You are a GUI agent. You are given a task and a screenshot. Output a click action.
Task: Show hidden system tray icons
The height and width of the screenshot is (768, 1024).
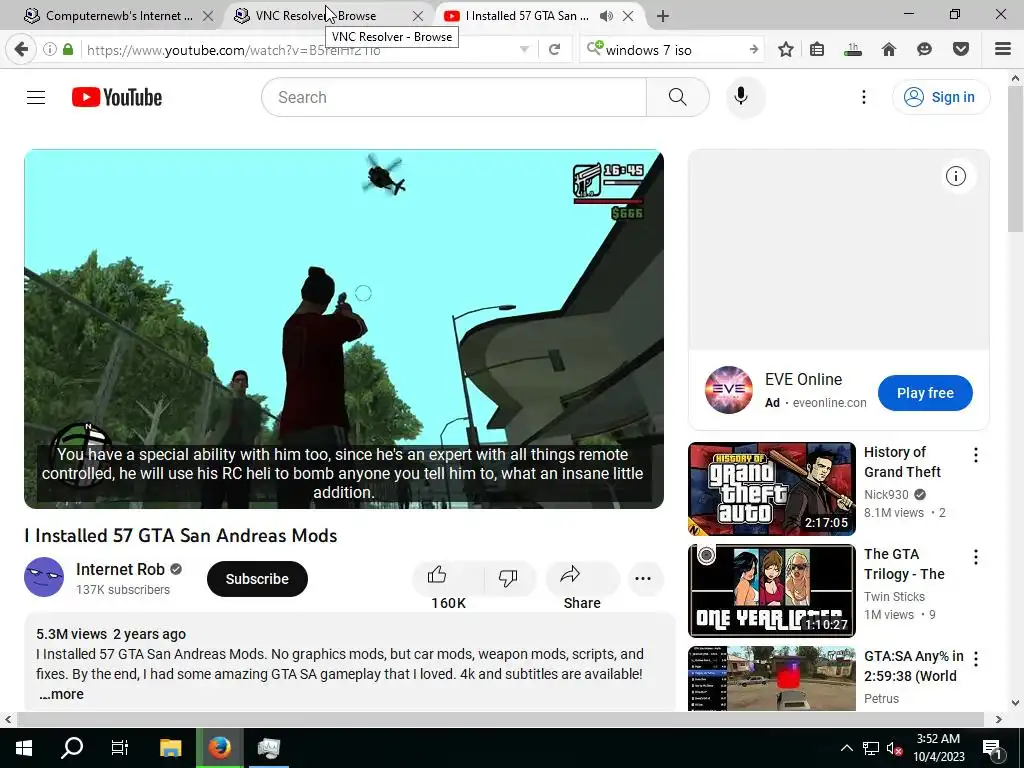pyautogui.click(x=846, y=748)
